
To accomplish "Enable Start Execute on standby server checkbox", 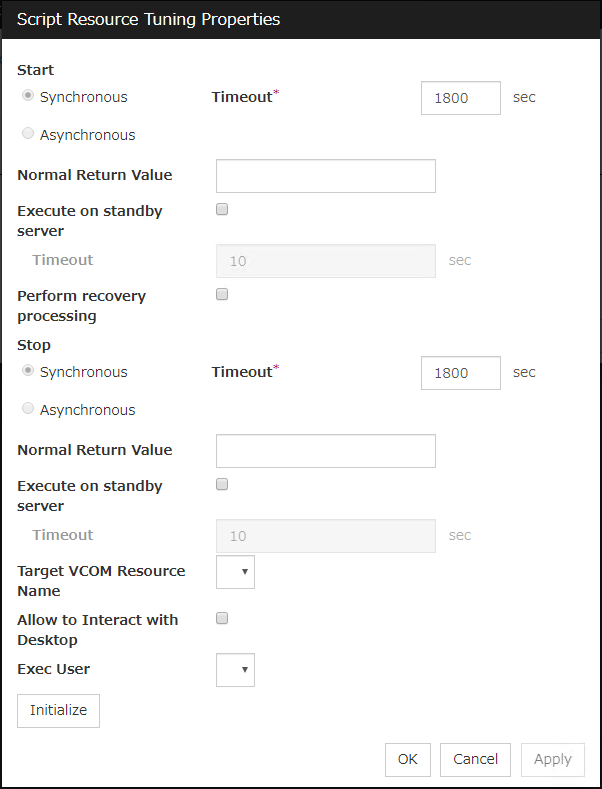I will point(223,210).
